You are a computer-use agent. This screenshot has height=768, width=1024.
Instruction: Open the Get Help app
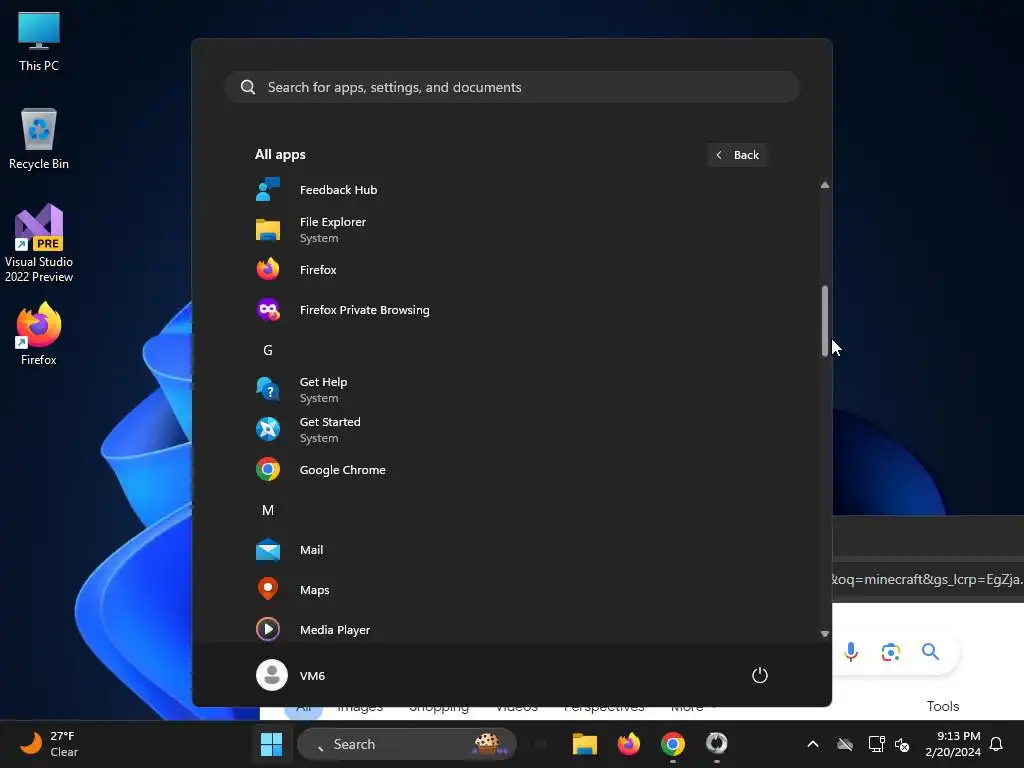[x=511, y=390]
